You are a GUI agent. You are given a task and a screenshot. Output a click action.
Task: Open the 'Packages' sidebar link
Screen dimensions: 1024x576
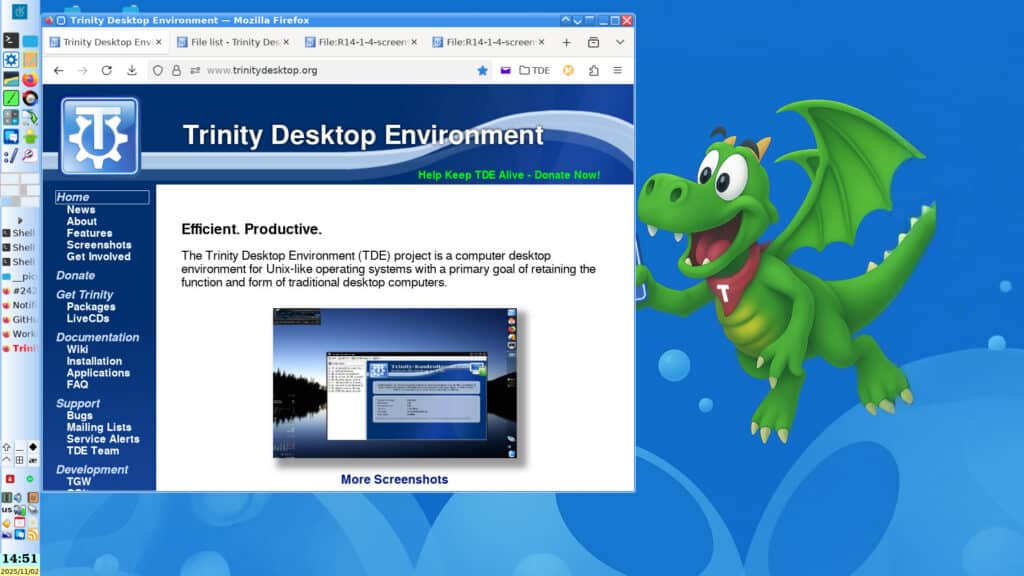pos(91,306)
